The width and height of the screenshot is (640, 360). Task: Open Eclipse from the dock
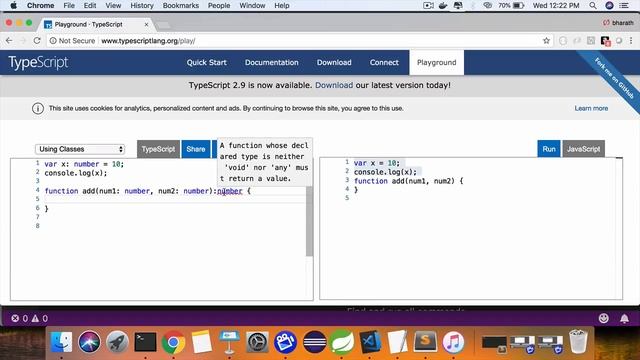pyautogui.click(x=314, y=342)
